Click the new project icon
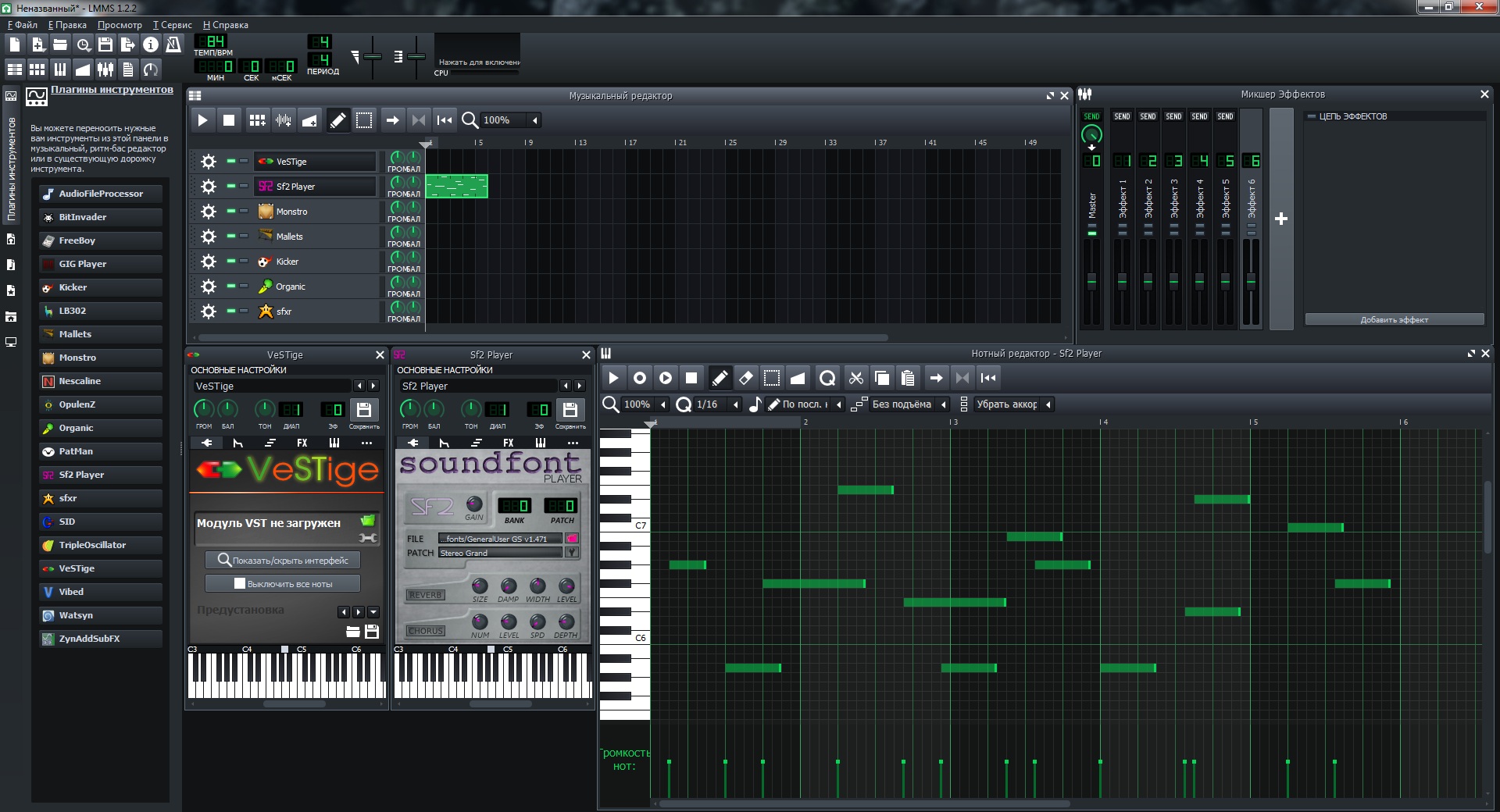Viewport: 1500px width, 812px height. point(15,45)
